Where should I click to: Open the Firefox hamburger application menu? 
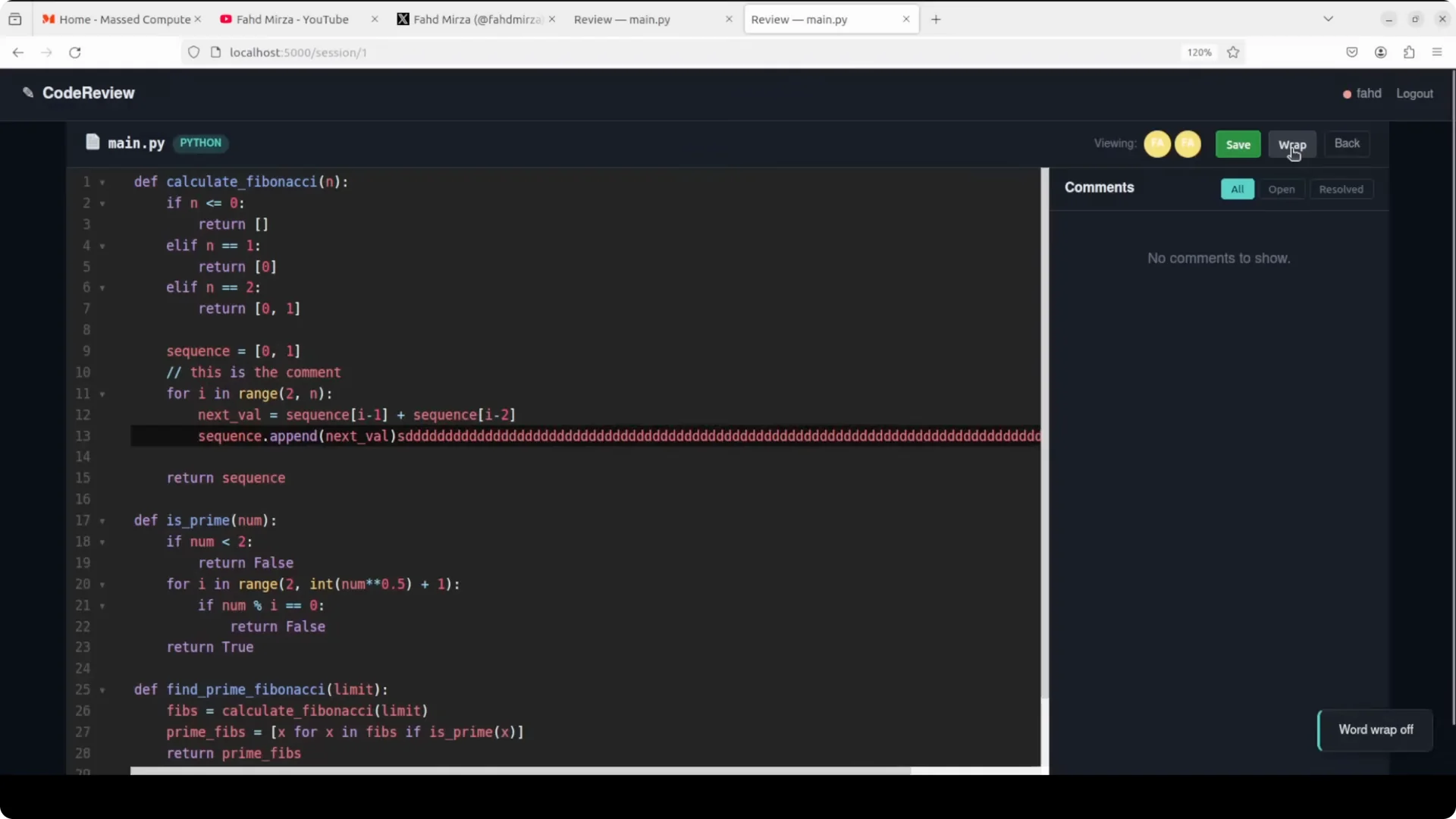coord(1437,52)
